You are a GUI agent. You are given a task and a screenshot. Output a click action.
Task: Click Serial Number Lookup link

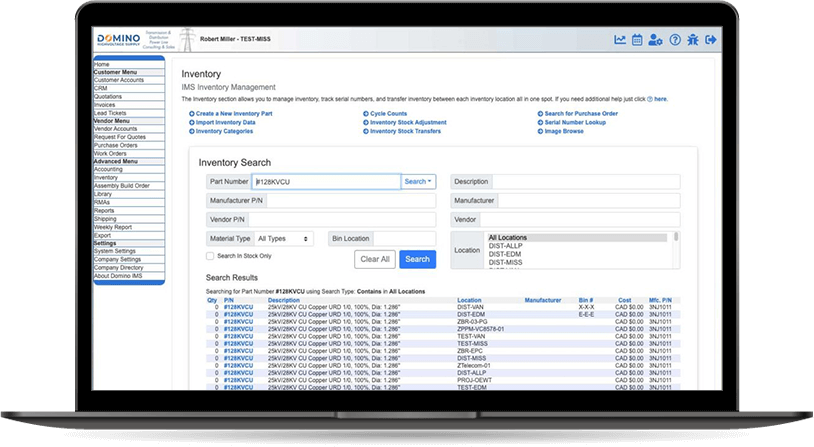575,123
